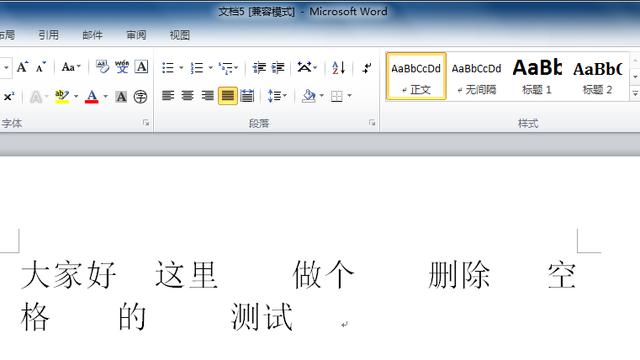
Task: Open the Numbering dropdown arrow
Action: click(211, 67)
